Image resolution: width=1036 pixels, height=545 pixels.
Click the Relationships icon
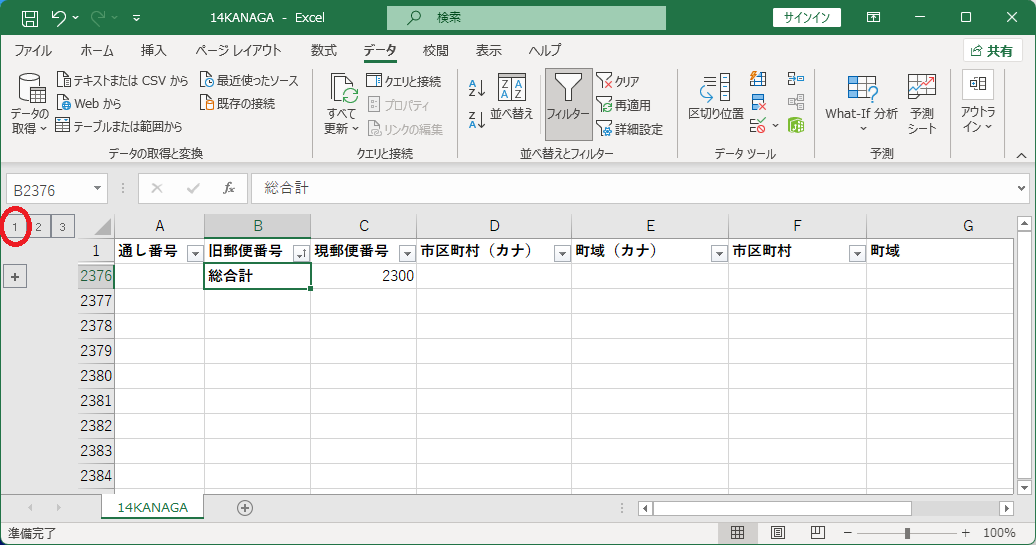[796, 102]
